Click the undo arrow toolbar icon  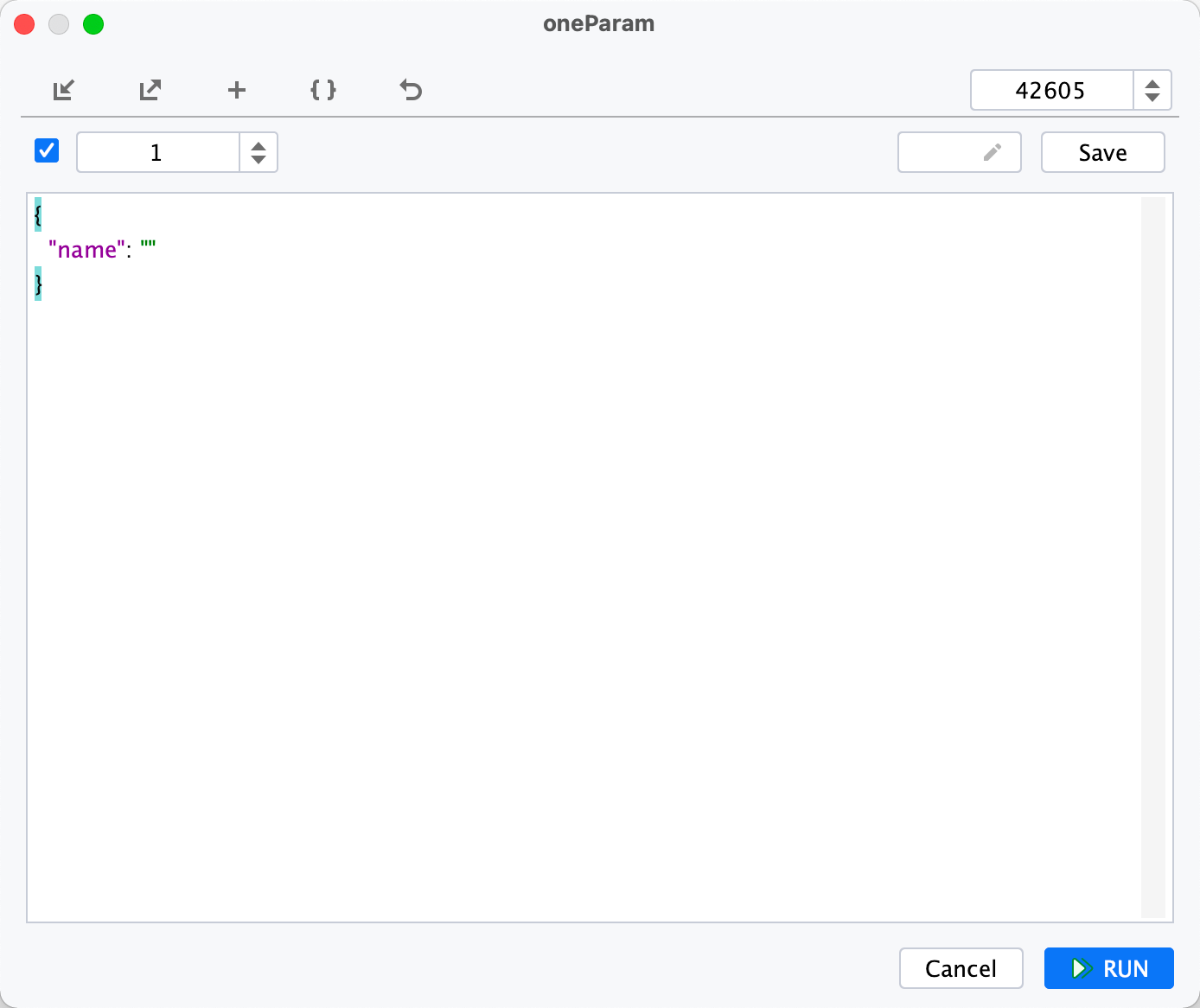click(411, 90)
